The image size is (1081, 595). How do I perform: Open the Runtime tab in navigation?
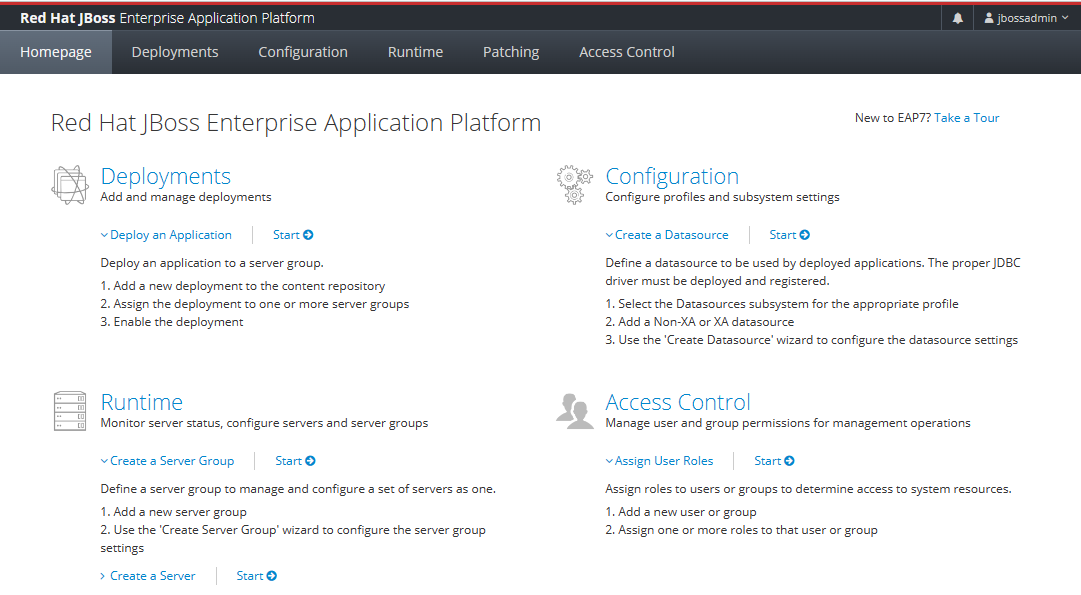coord(415,52)
